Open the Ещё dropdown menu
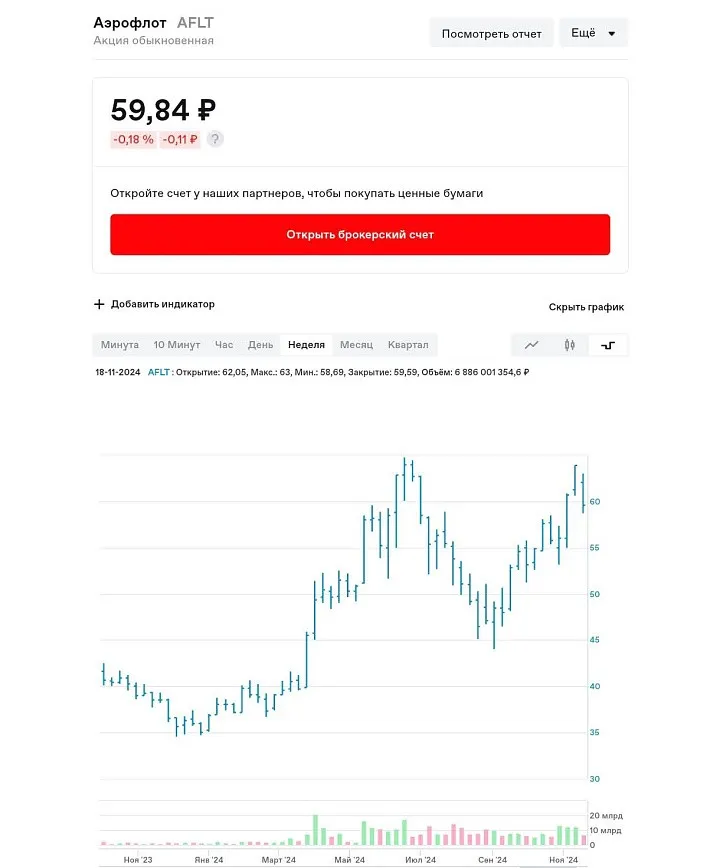Viewport: 720px width, 868px height. (x=593, y=33)
